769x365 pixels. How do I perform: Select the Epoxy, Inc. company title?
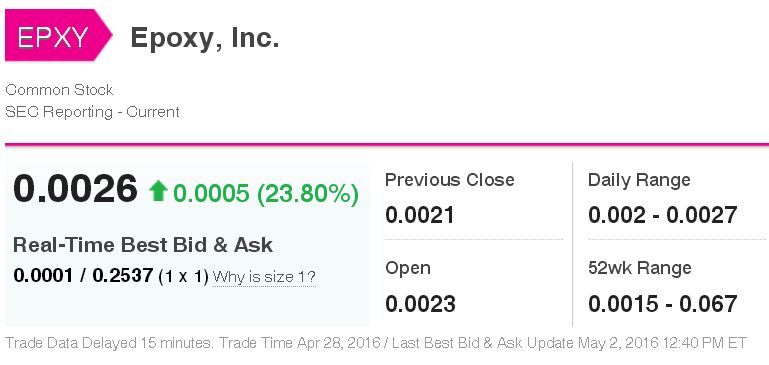coord(205,37)
